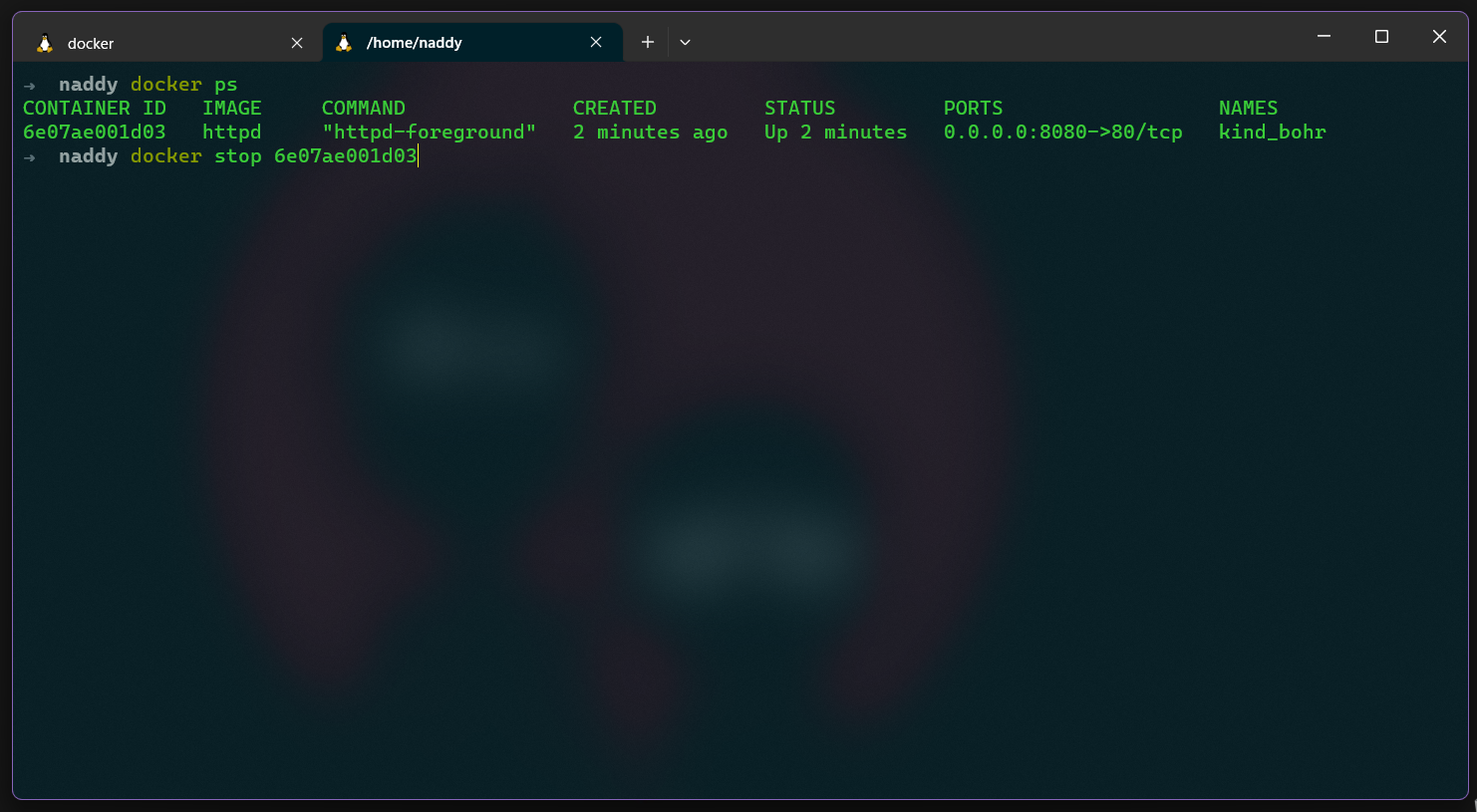1477x812 pixels.
Task: Click the yellow docker ps command
Action: pos(183,84)
